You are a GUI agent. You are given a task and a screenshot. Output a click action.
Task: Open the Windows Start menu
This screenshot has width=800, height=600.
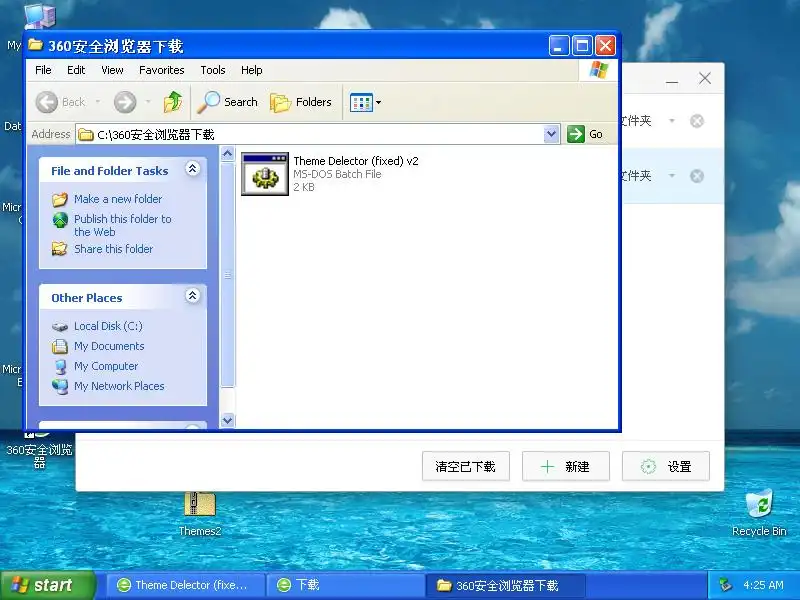click(x=47, y=585)
